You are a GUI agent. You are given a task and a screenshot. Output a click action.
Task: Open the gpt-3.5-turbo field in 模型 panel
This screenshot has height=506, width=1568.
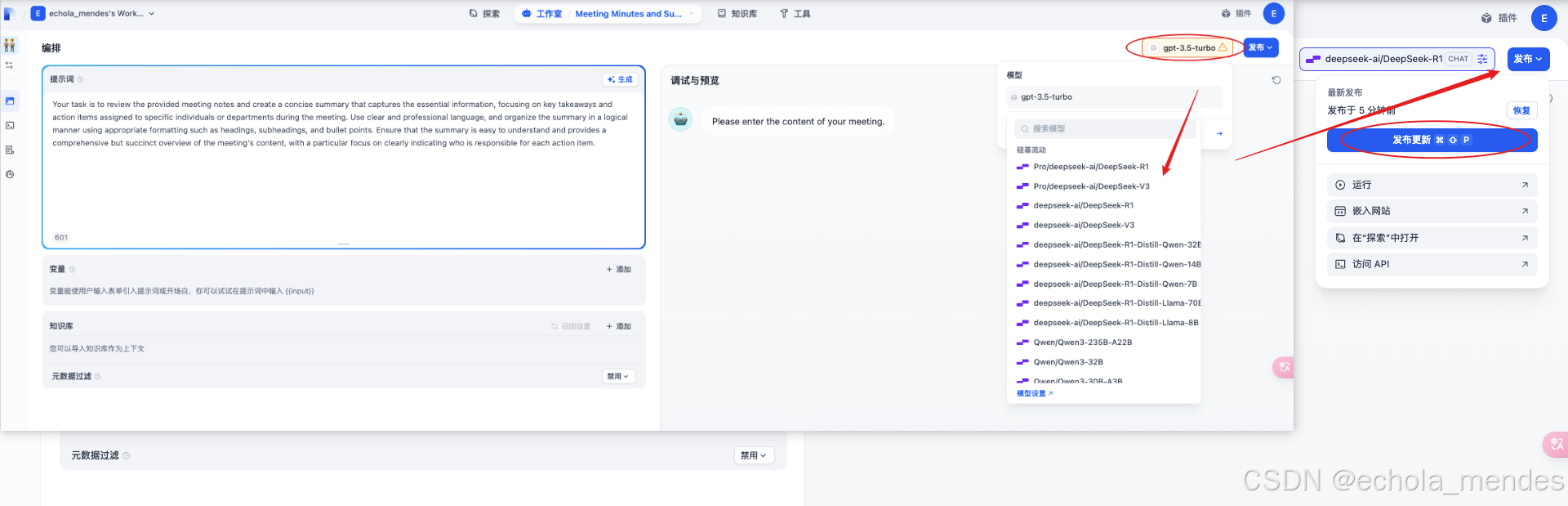(x=1114, y=96)
